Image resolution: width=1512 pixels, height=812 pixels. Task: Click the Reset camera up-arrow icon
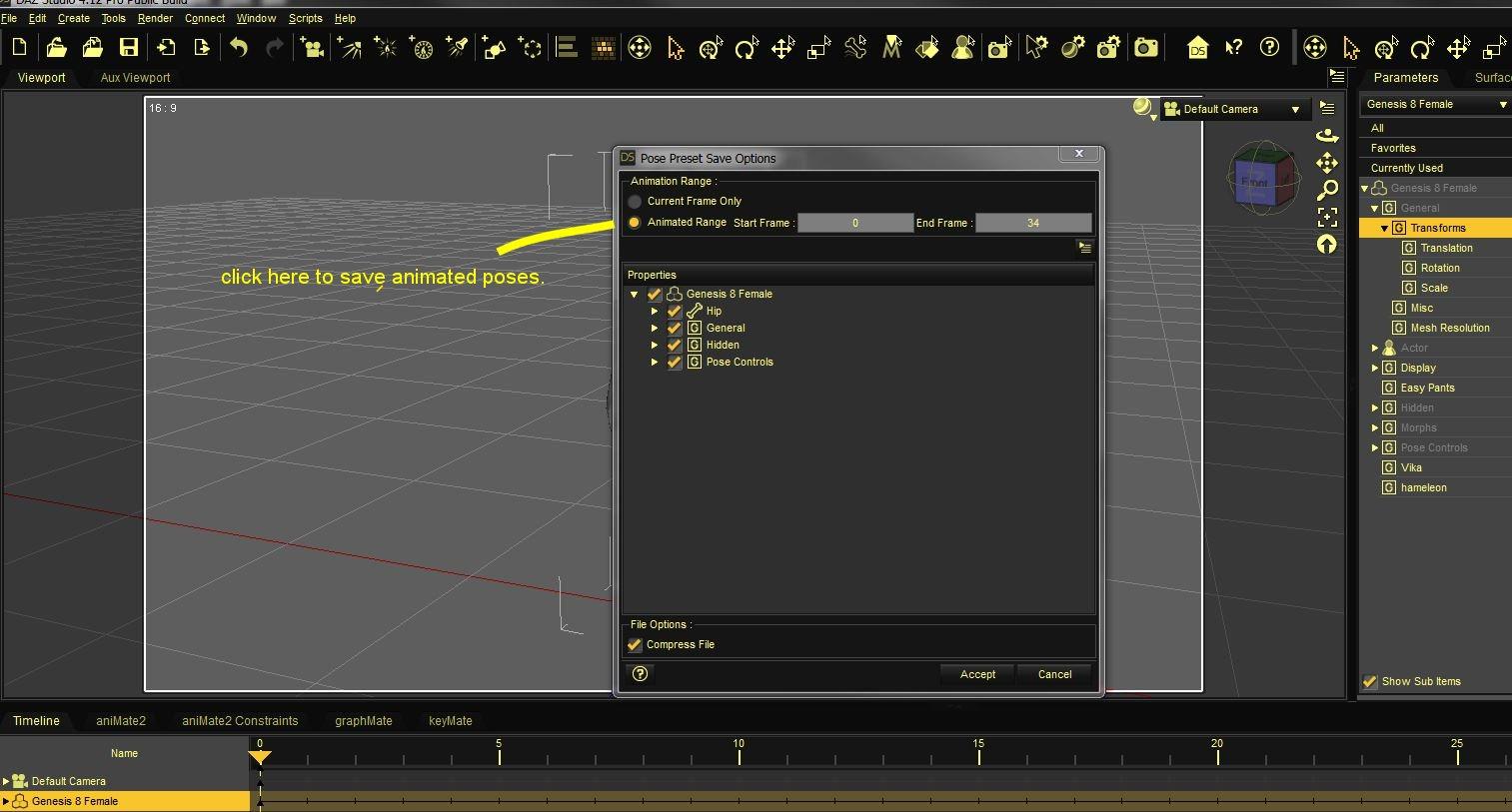[x=1327, y=244]
